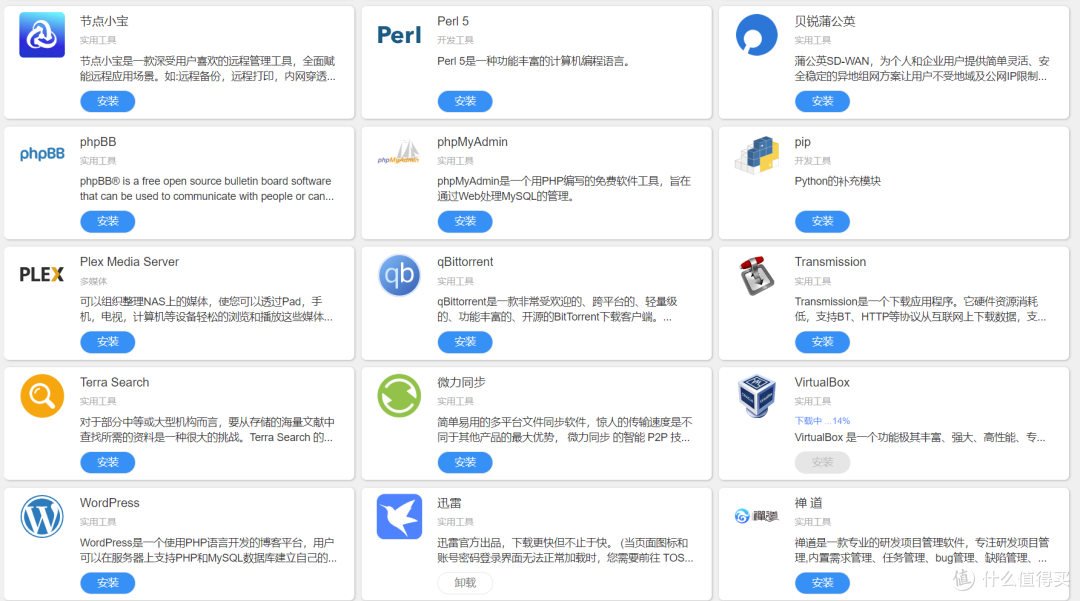This screenshot has width=1080, height=601.
Task: Click the WordPress description text
Action: pos(208,550)
